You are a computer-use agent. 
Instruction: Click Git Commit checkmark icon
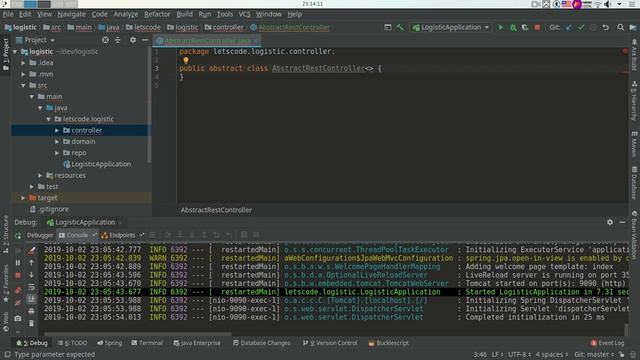(x=581, y=27)
